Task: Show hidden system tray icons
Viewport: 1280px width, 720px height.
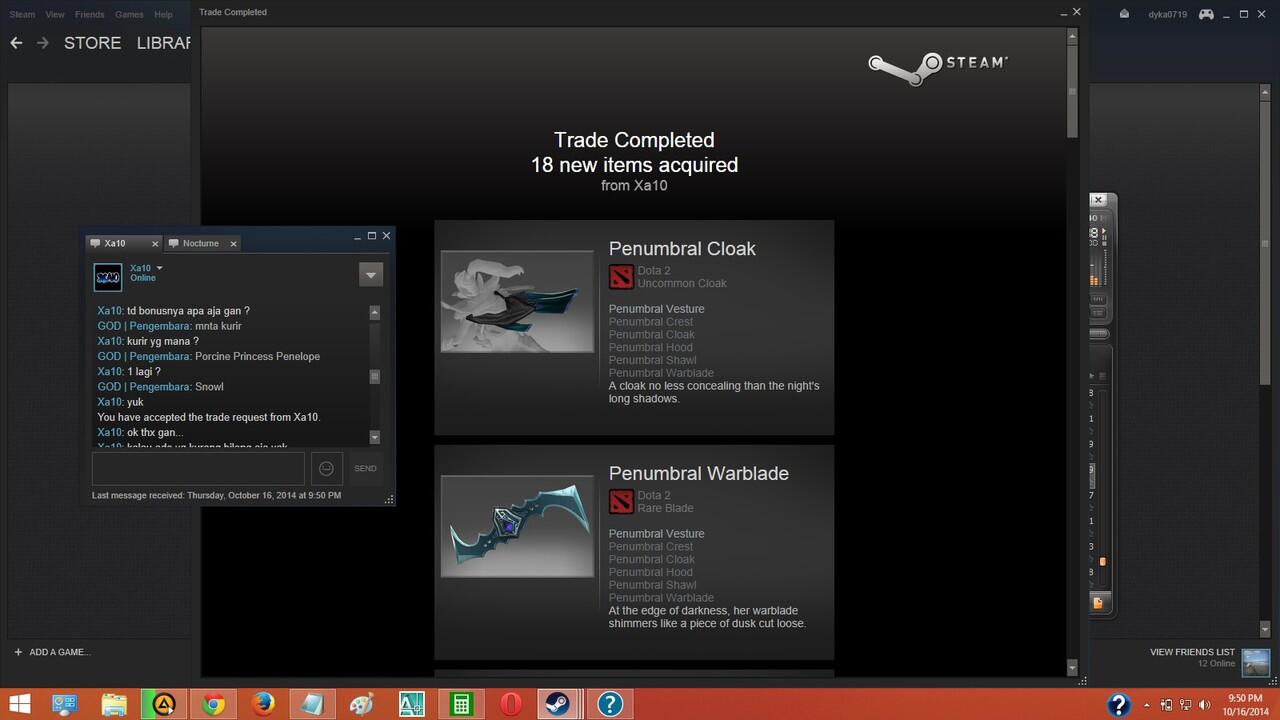Action: click(1145, 705)
